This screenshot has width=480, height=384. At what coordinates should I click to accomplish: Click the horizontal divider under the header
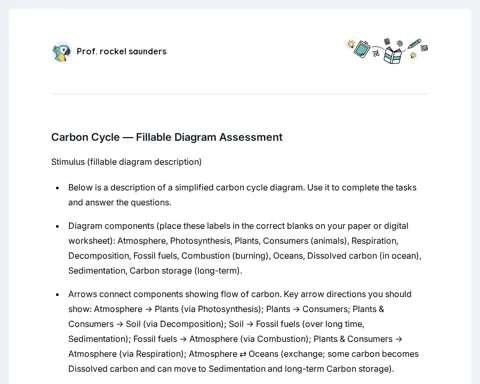pos(240,94)
